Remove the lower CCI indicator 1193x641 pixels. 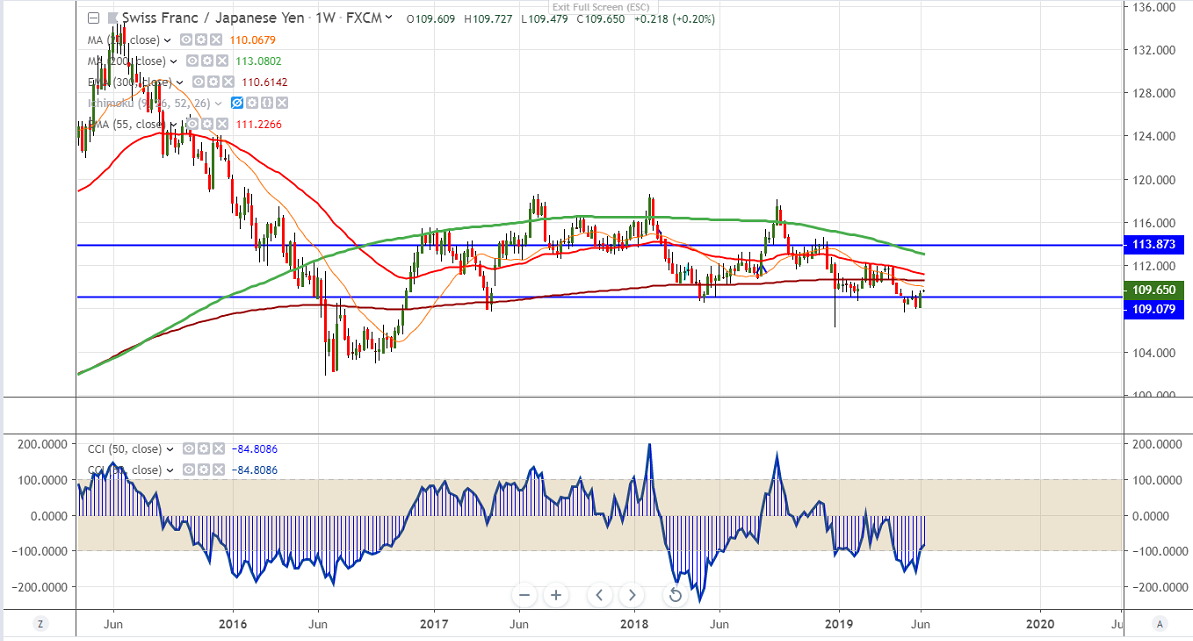218,470
